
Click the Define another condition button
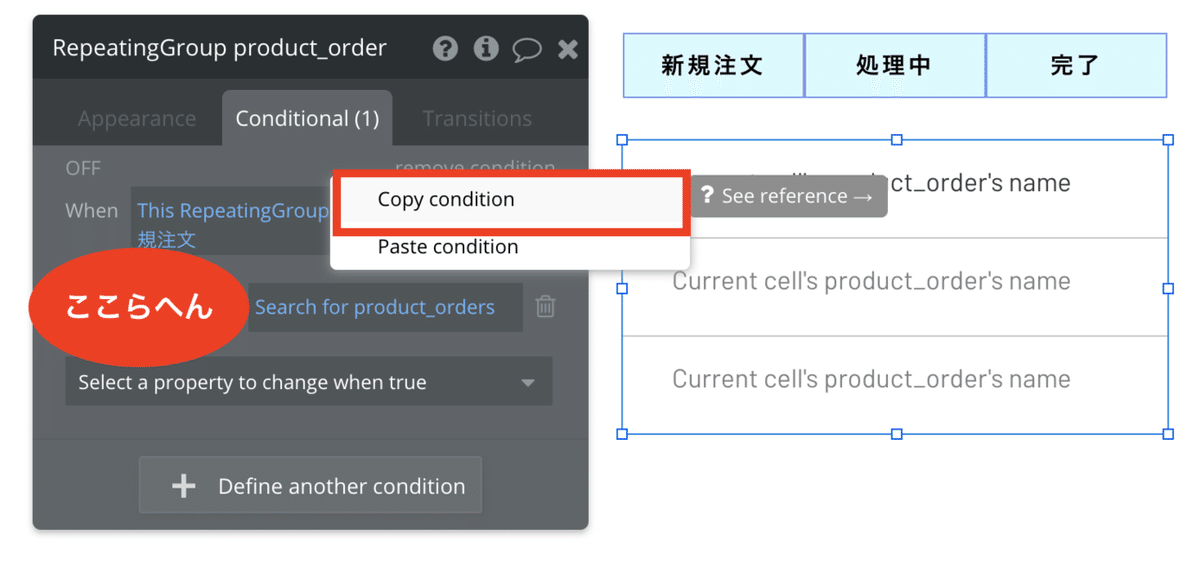click(310, 486)
